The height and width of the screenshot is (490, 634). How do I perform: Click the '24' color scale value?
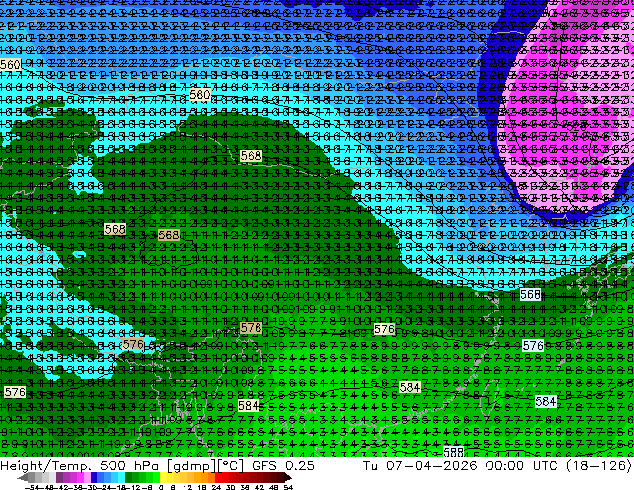coord(217,488)
